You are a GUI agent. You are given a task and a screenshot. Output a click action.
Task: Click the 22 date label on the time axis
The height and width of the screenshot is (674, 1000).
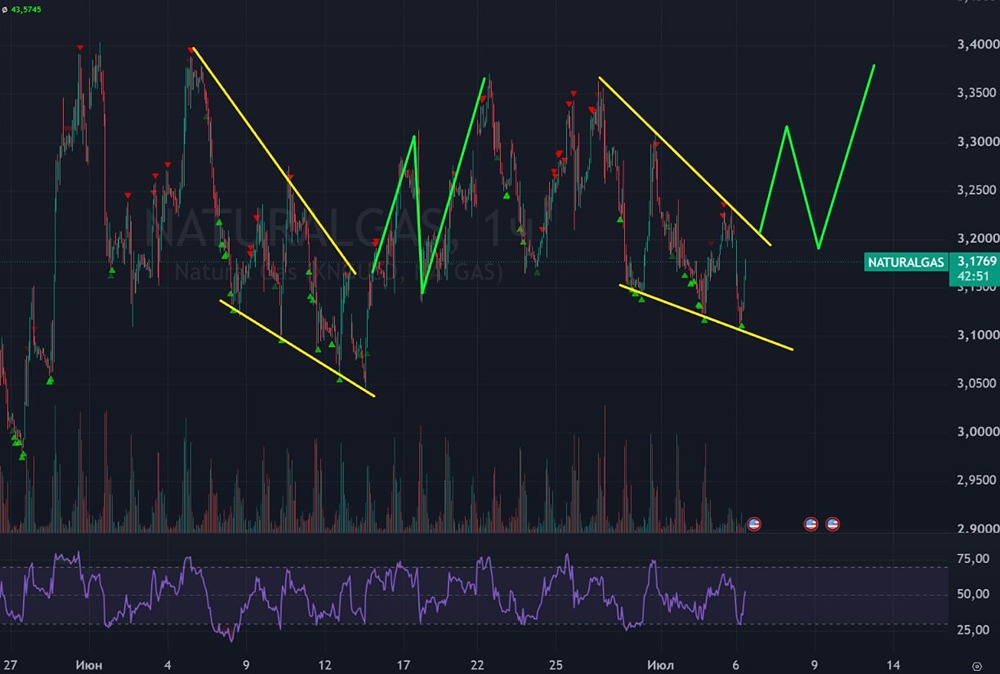(477, 665)
